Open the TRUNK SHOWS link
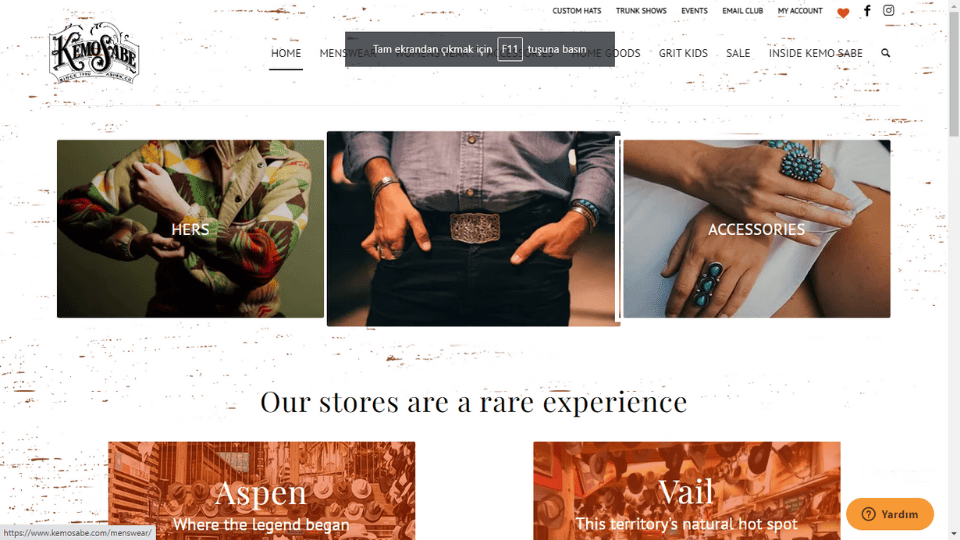Viewport: 960px width, 540px height. pyautogui.click(x=641, y=11)
